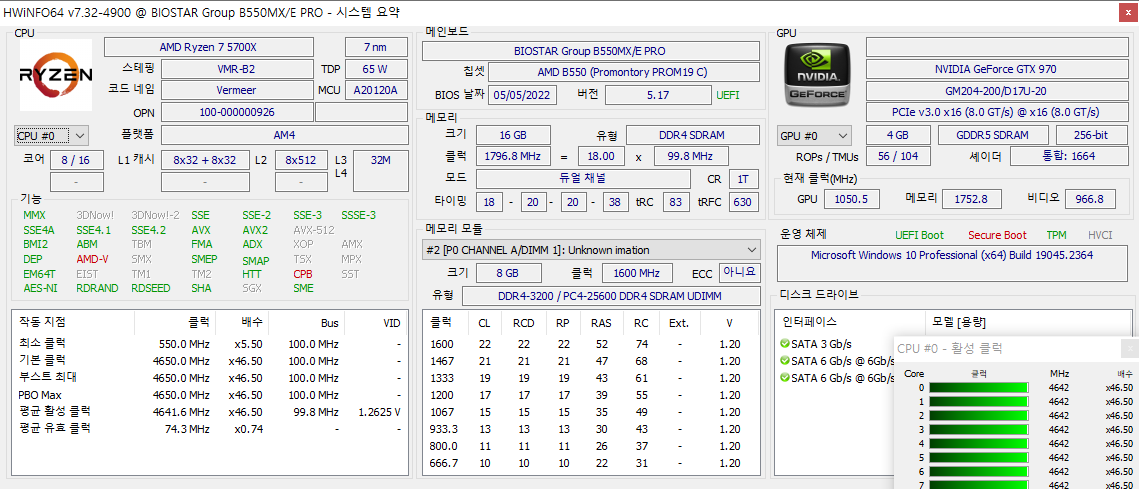
Task: Click the Core 5 active clock bar
Action: click(978, 458)
